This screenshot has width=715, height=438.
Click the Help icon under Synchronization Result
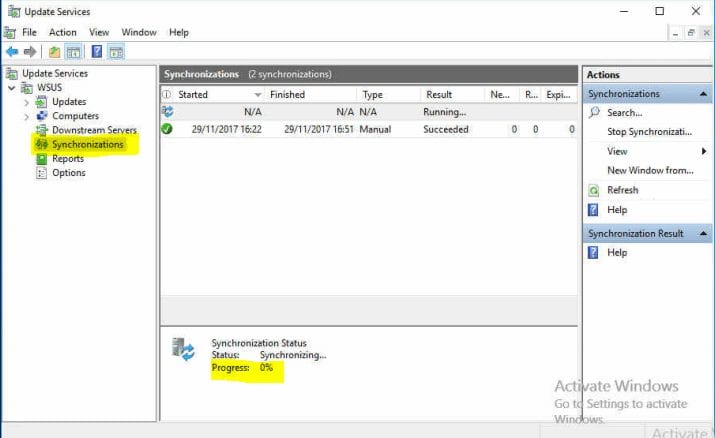click(x=593, y=252)
